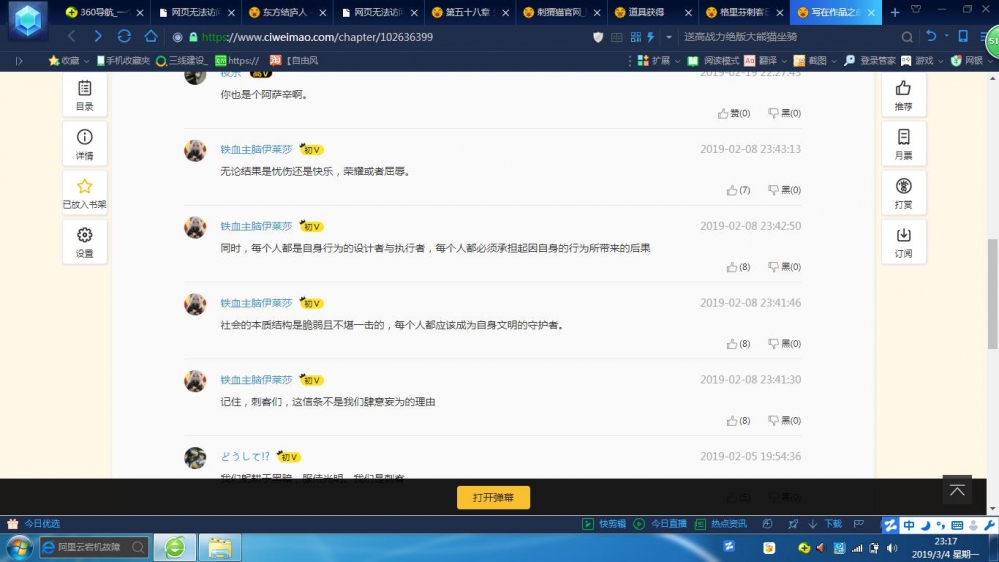The width and height of the screenshot is (999, 562).
Task: Open the 设置 reader settings gear
Action: [x=85, y=242]
